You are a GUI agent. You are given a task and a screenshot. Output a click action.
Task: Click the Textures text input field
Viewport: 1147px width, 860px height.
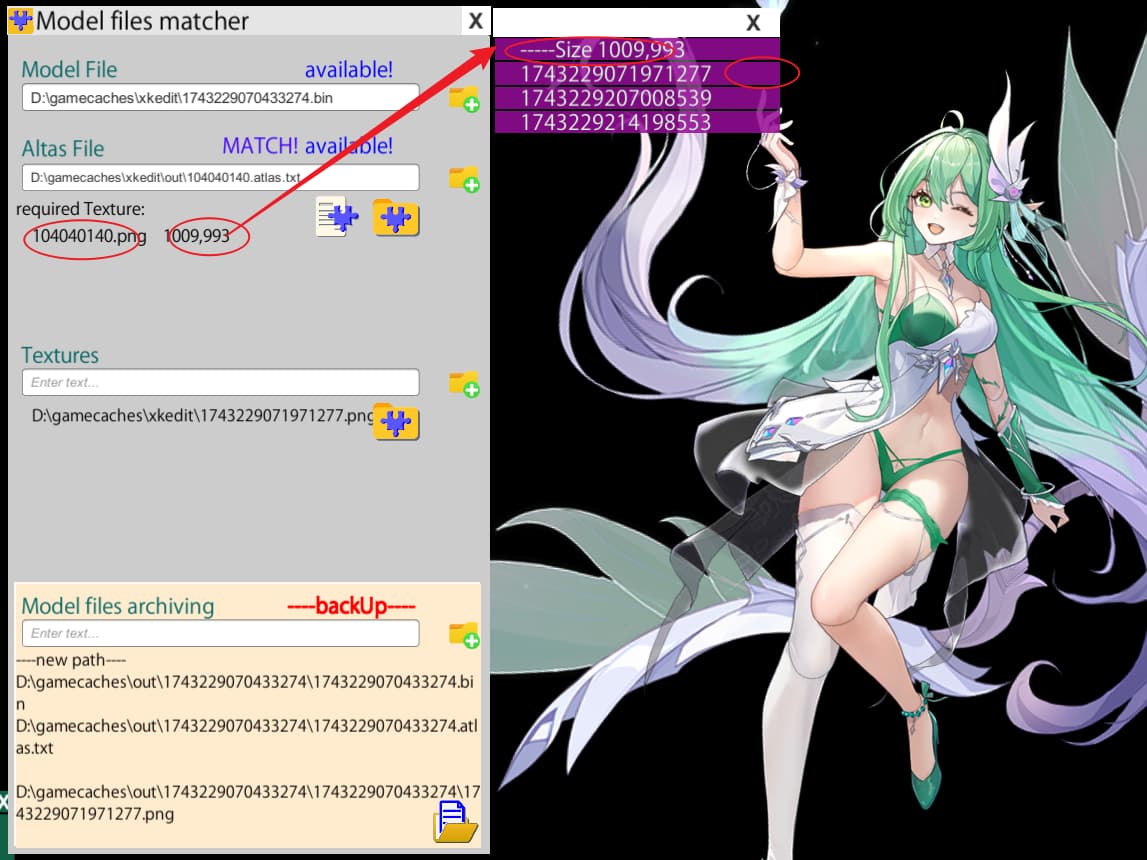(220, 382)
